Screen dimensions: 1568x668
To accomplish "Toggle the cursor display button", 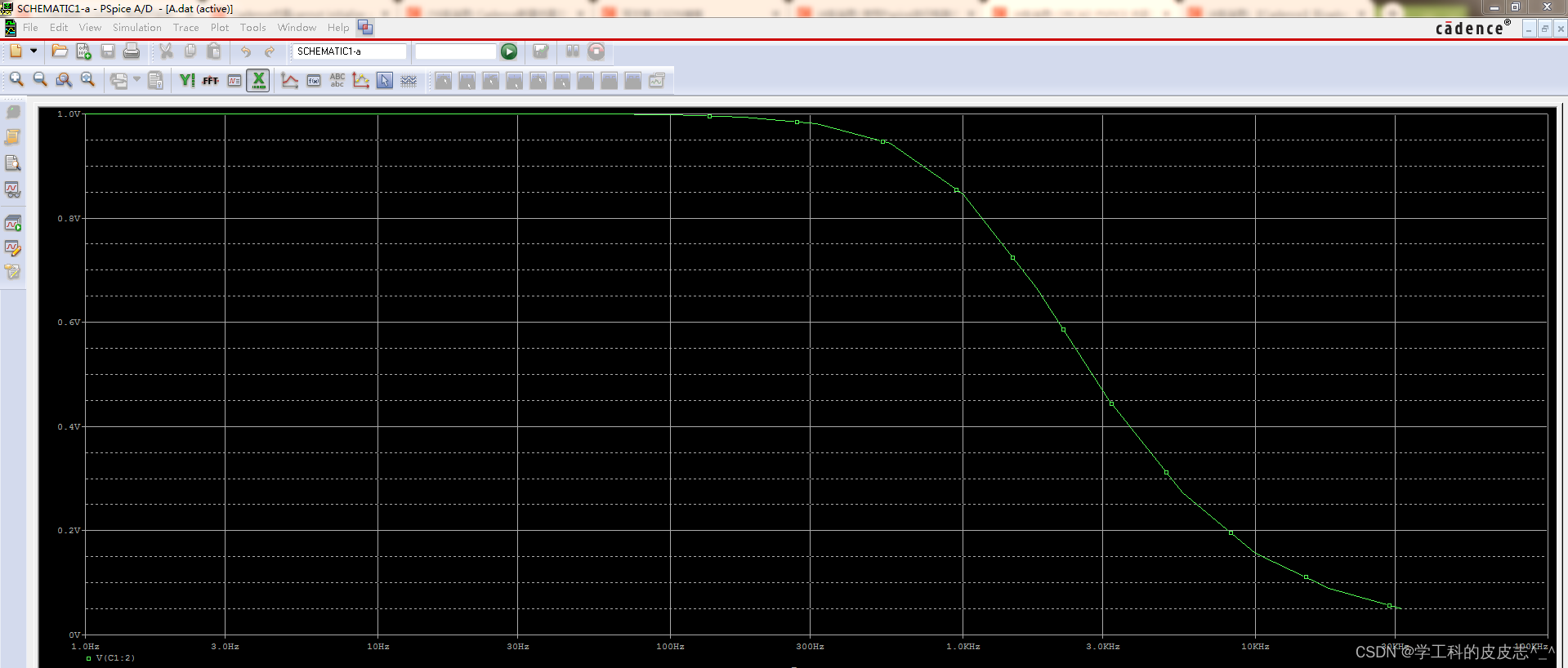I will (385, 80).
